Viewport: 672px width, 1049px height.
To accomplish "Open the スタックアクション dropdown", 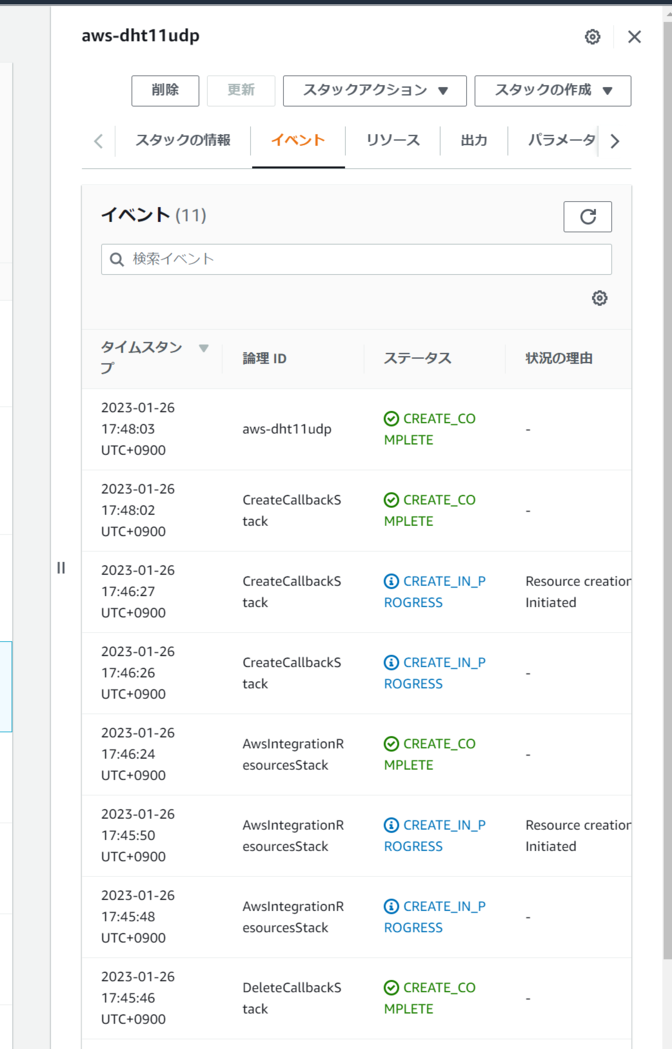I will point(374,91).
